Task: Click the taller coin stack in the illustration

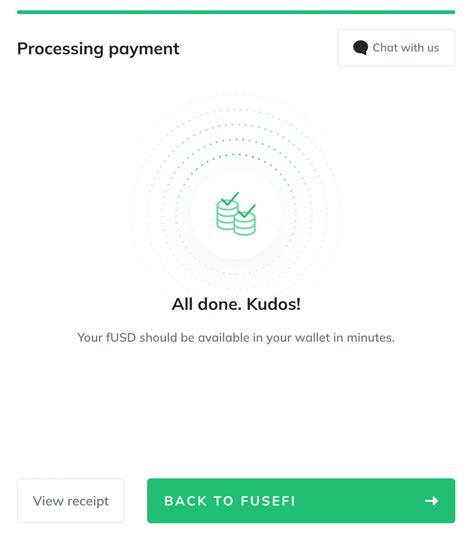Action: (227, 215)
